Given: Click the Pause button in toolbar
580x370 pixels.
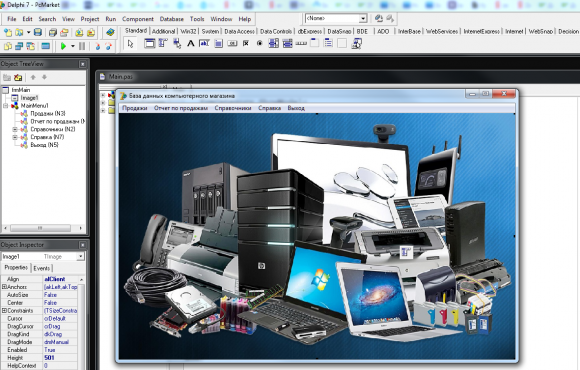Looking at the screenshot, I should pyautogui.click(x=82, y=46).
